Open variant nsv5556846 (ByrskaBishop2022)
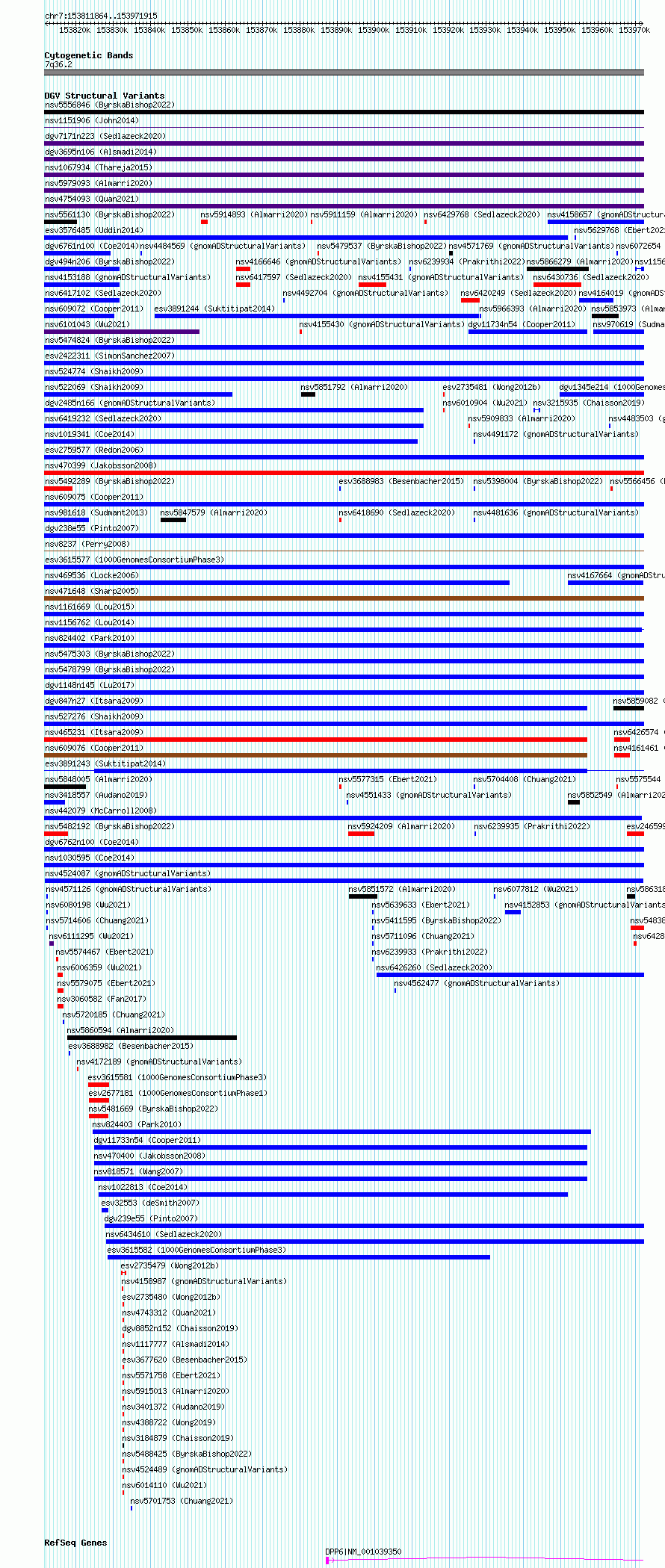The width and height of the screenshot is (665, 1568). pos(110,105)
